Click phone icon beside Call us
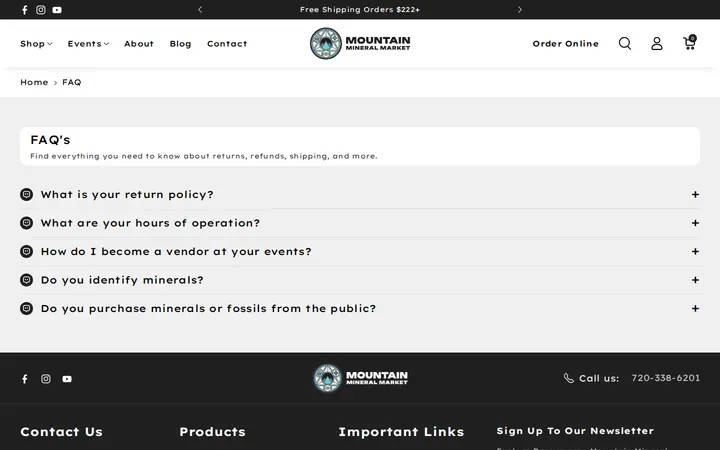720x450 pixels. tap(568, 378)
